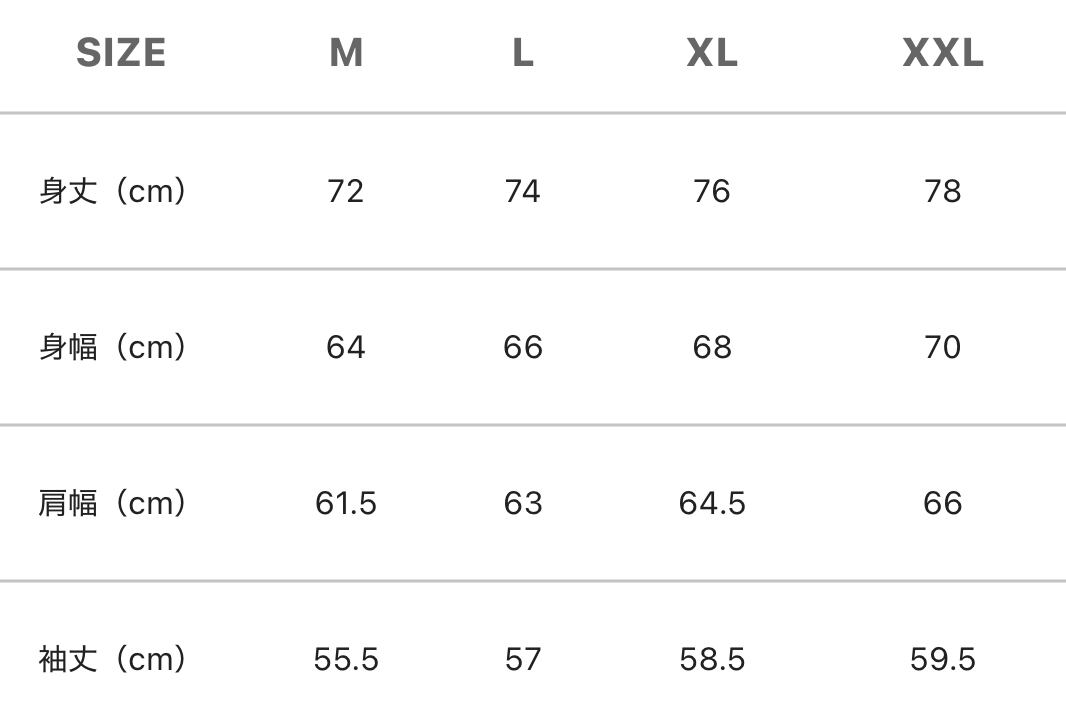
Task: Click the SIZE header label
Action: [x=121, y=53]
